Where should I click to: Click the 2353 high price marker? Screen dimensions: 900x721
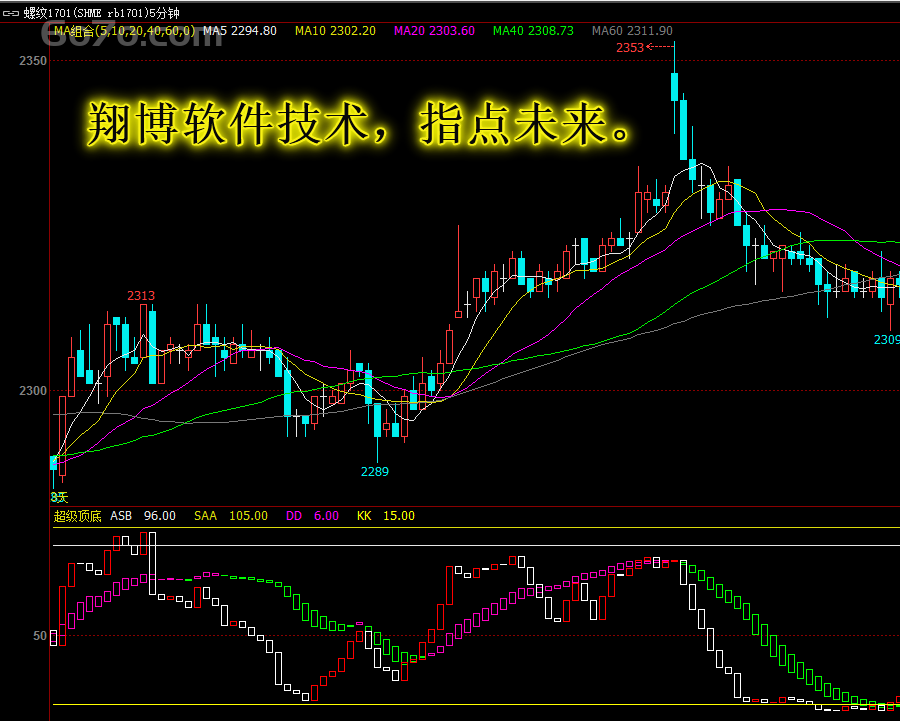click(630, 48)
